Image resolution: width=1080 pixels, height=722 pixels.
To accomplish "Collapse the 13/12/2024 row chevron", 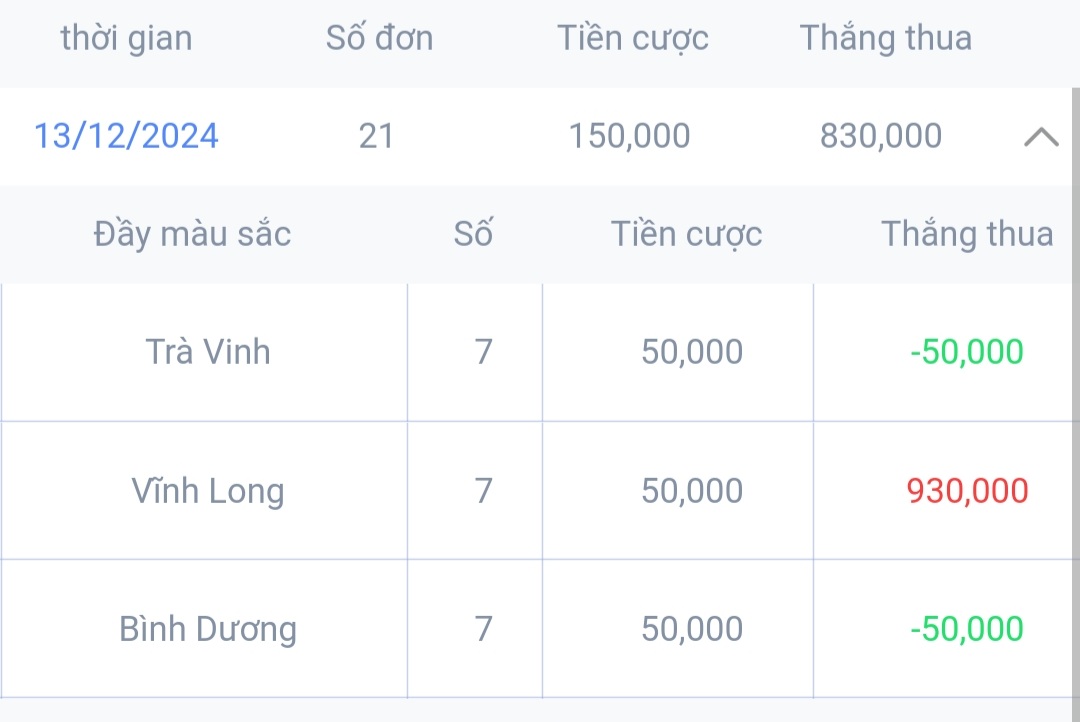I will point(1041,137).
